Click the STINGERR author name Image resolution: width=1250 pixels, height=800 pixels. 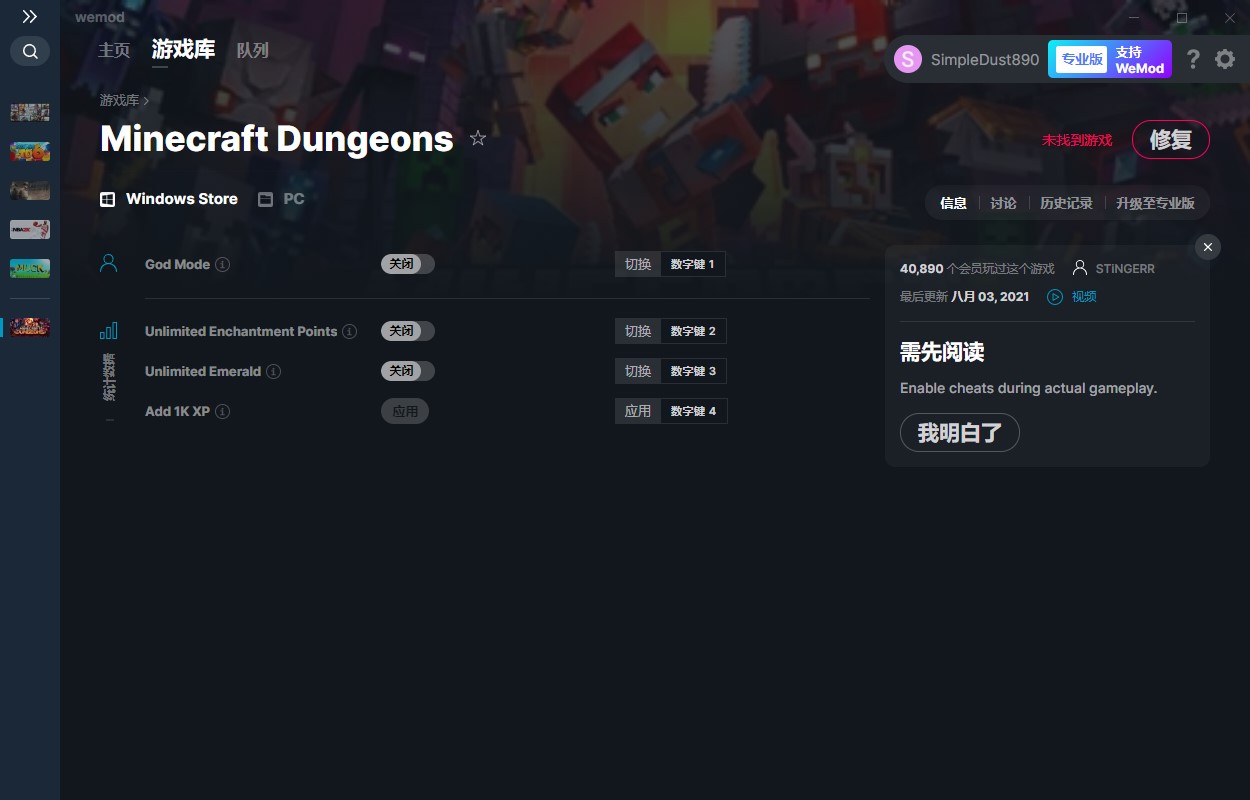pos(1125,269)
